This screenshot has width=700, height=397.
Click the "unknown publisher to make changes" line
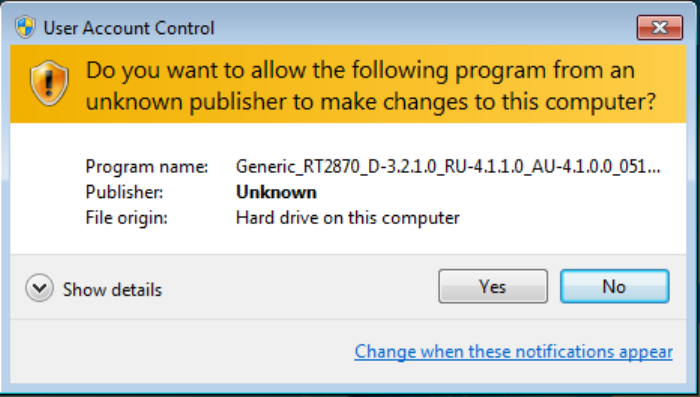(x=371, y=102)
